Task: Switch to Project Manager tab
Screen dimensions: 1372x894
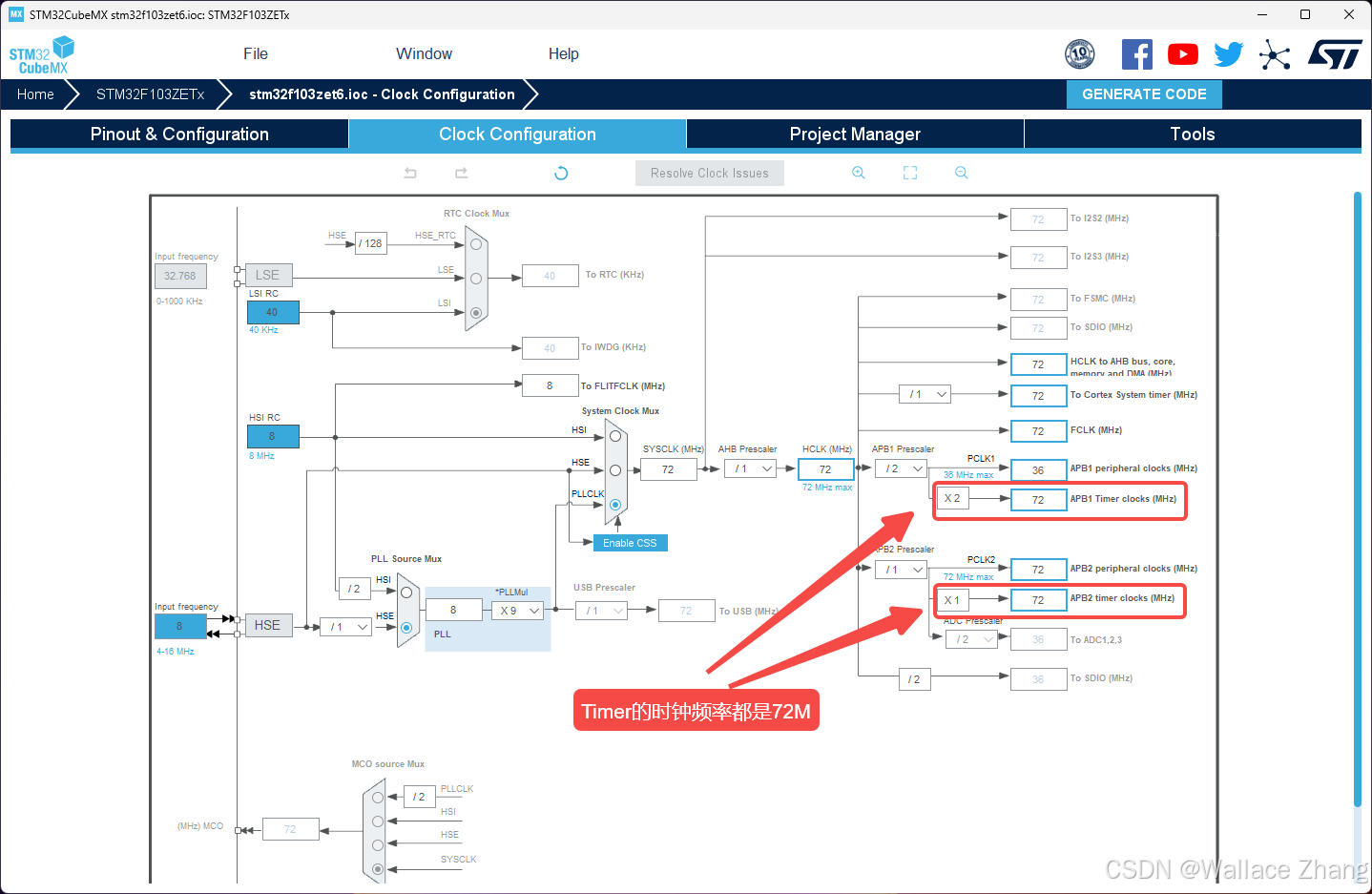Action: click(855, 135)
